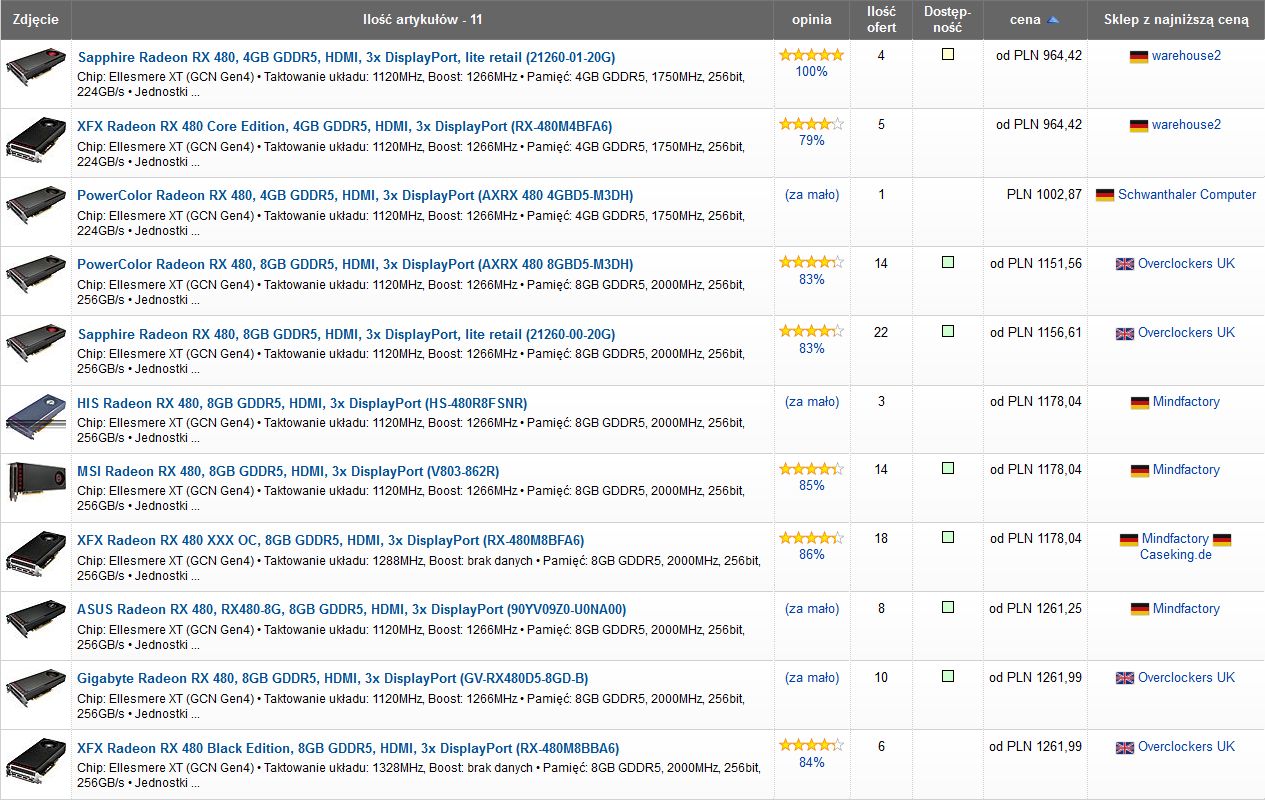Click the star rating of XFX Core Edition
Screen dimensions: 1265x800
pos(811,124)
